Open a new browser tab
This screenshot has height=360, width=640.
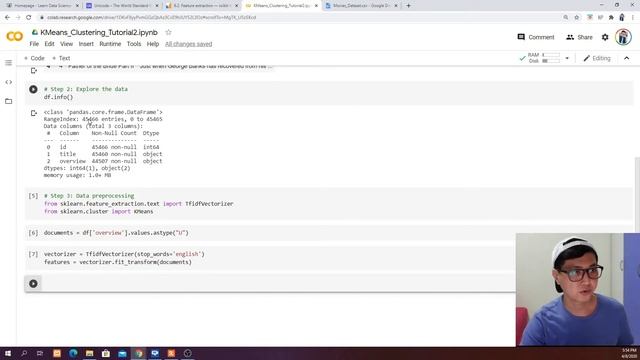pyautogui.click(x=408, y=6)
